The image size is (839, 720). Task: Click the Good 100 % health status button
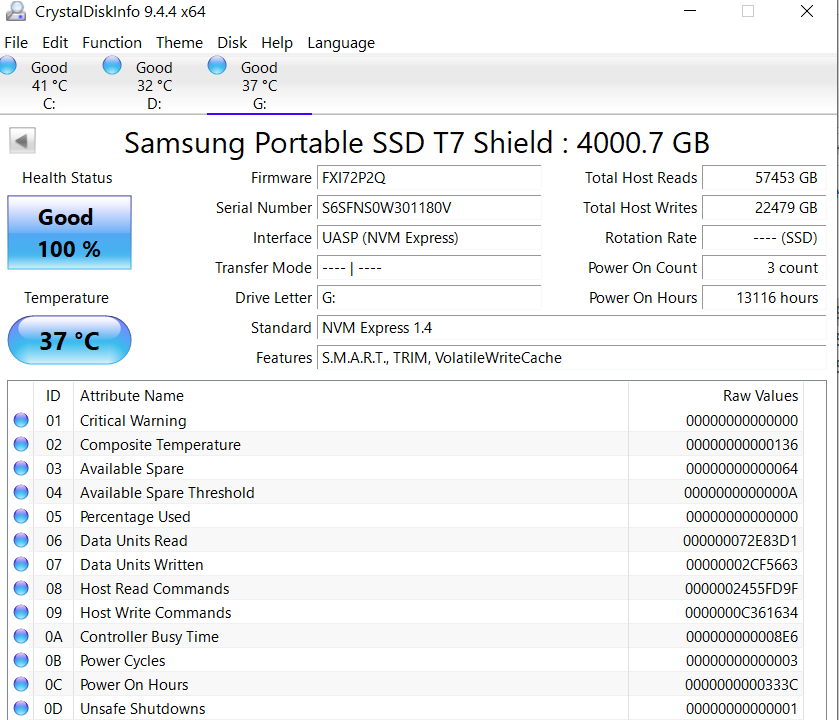point(69,233)
